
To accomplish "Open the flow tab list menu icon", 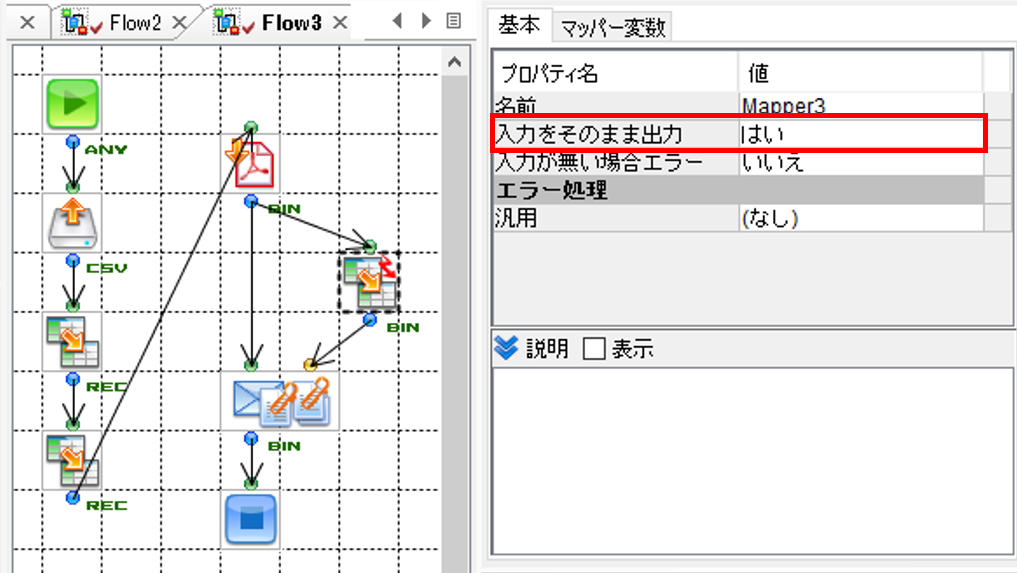I will tap(454, 21).
